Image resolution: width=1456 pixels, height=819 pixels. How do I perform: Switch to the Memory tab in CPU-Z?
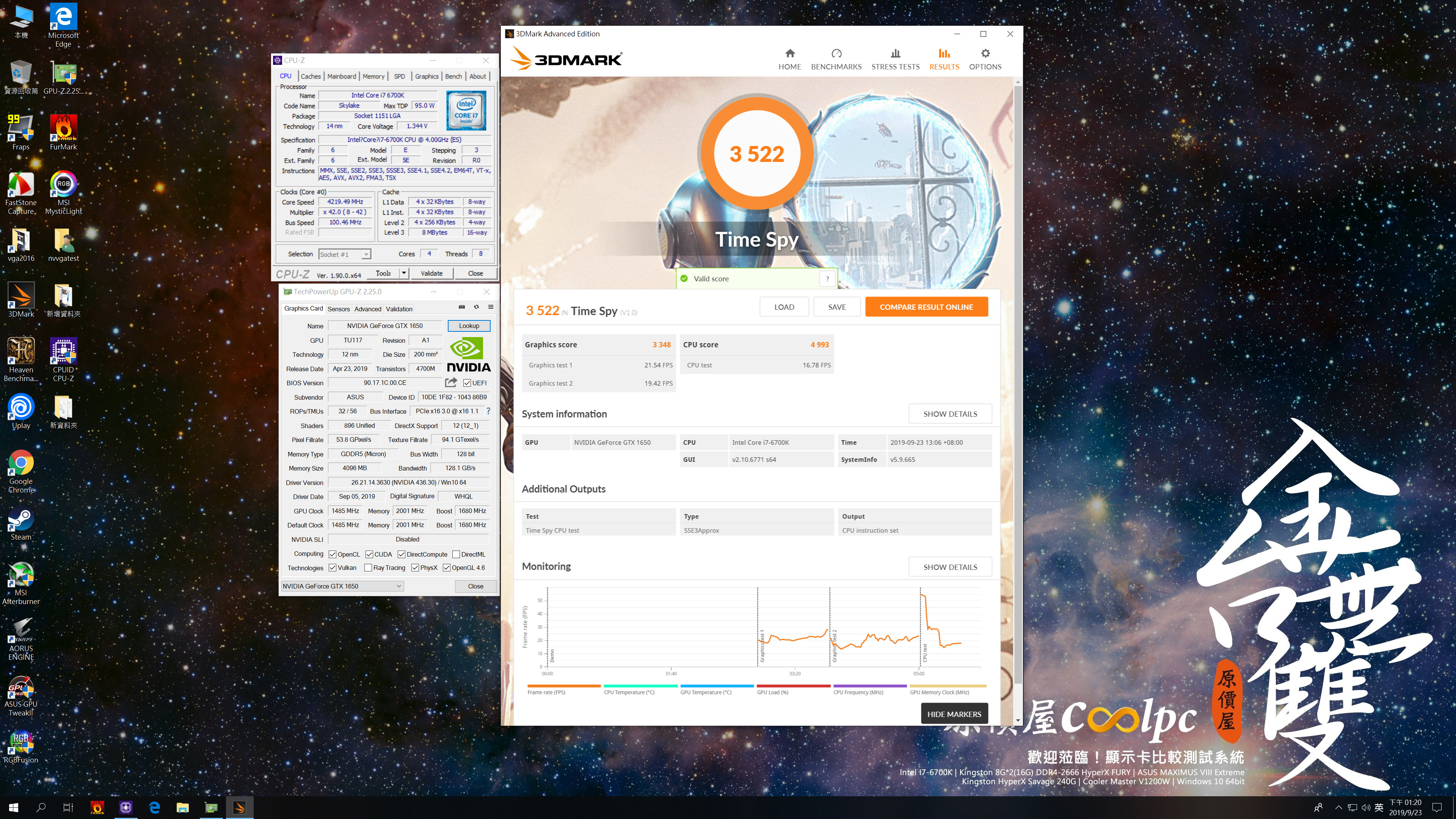coord(373,76)
